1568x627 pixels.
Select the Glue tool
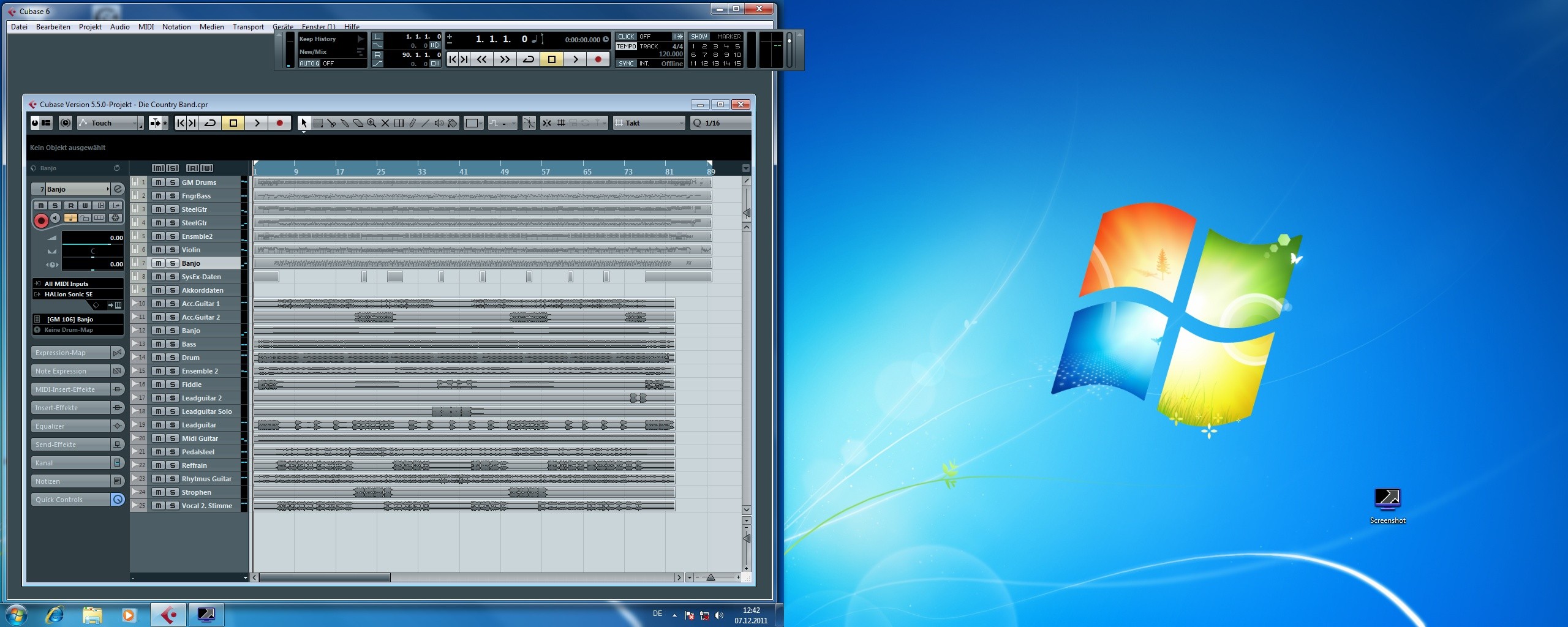point(345,123)
